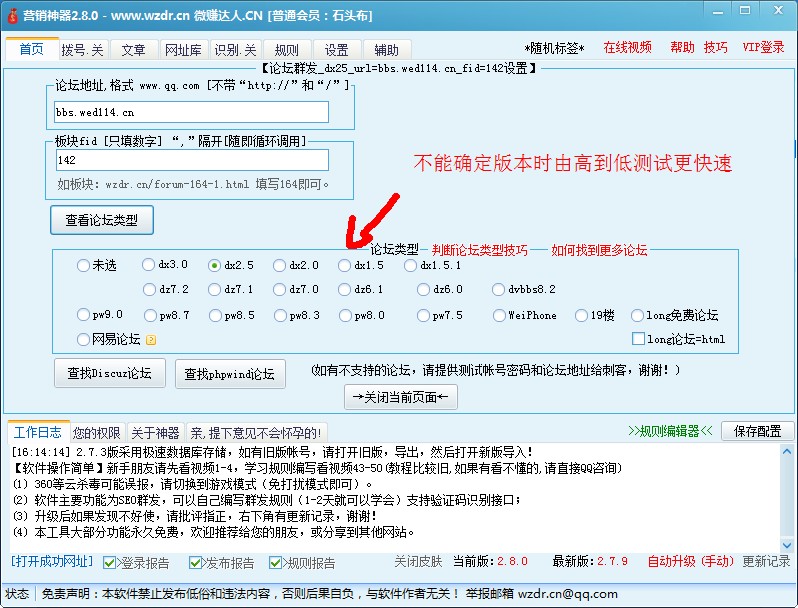Click the 查找Discuz论坛 button
Screen dimensions: 798x608
[x=110, y=373]
